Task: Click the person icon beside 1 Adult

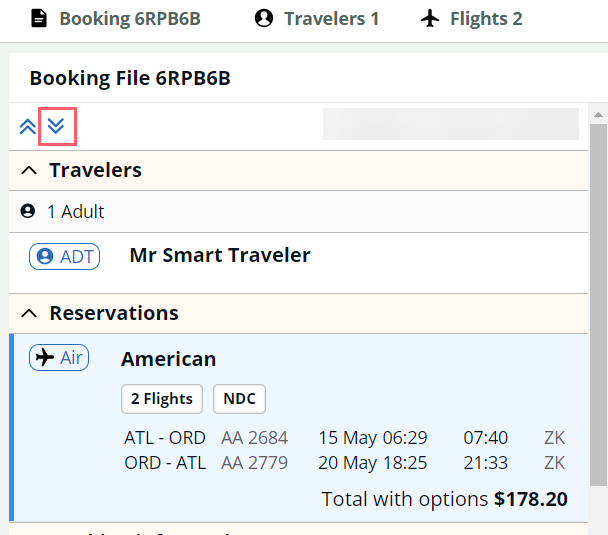Action: pos(28,211)
